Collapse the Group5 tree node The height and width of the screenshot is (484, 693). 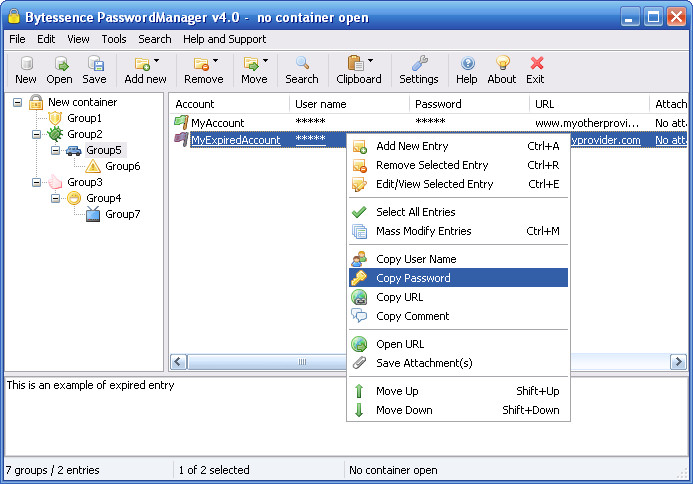point(55,150)
